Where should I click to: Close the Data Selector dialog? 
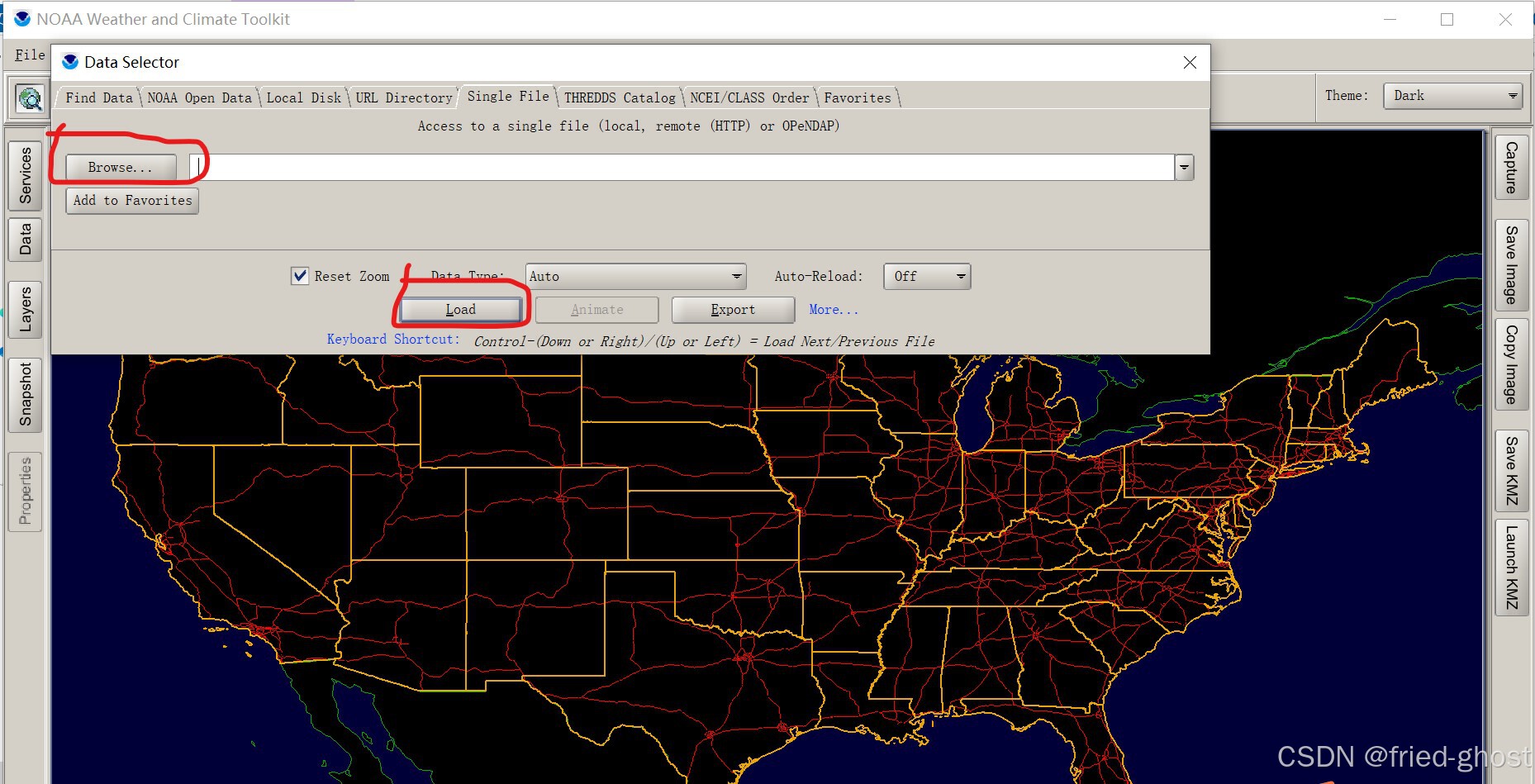[x=1190, y=62]
